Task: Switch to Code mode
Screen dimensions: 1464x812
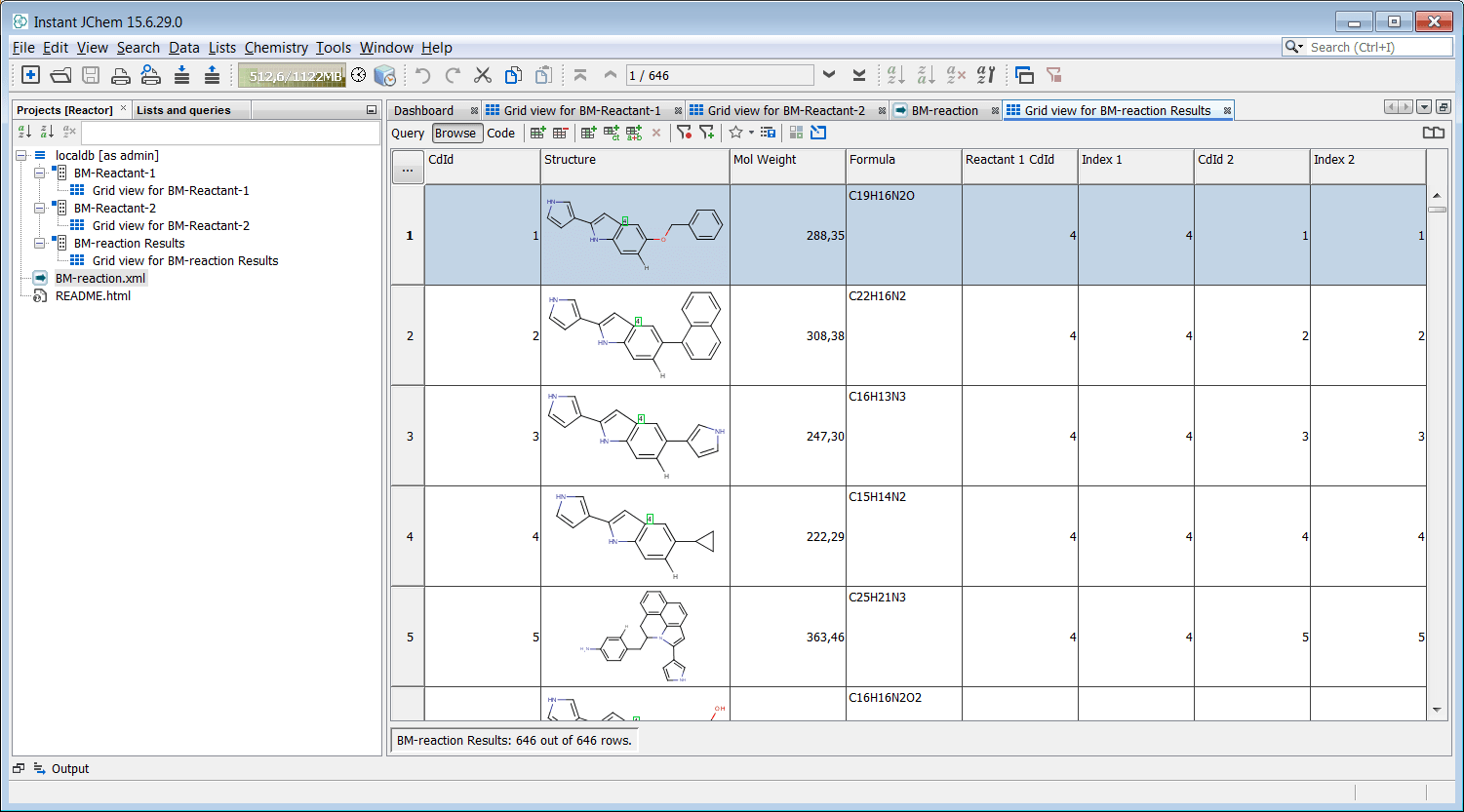Action: click(x=500, y=134)
